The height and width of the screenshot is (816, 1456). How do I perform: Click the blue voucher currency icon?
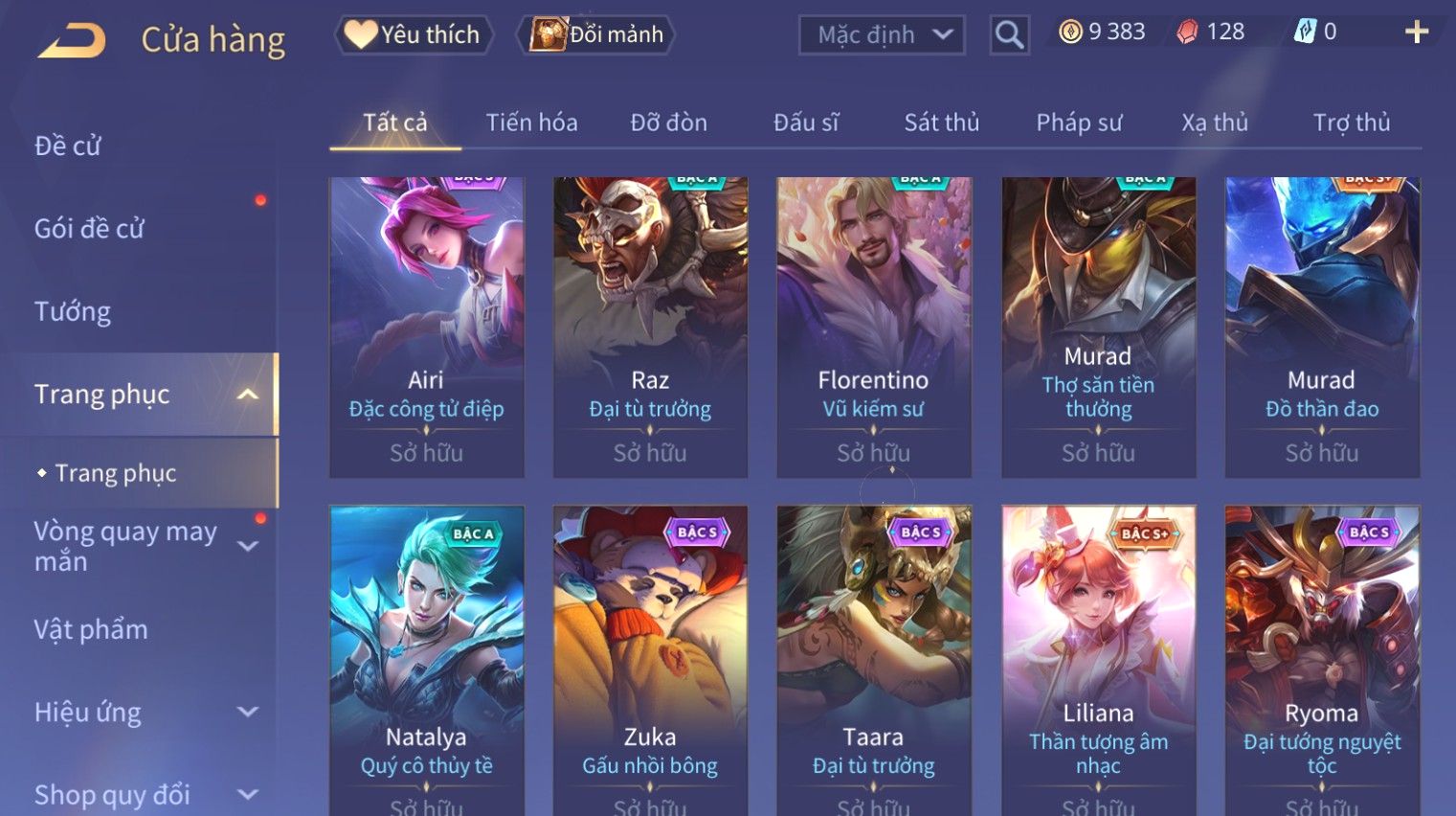click(x=1305, y=32)
